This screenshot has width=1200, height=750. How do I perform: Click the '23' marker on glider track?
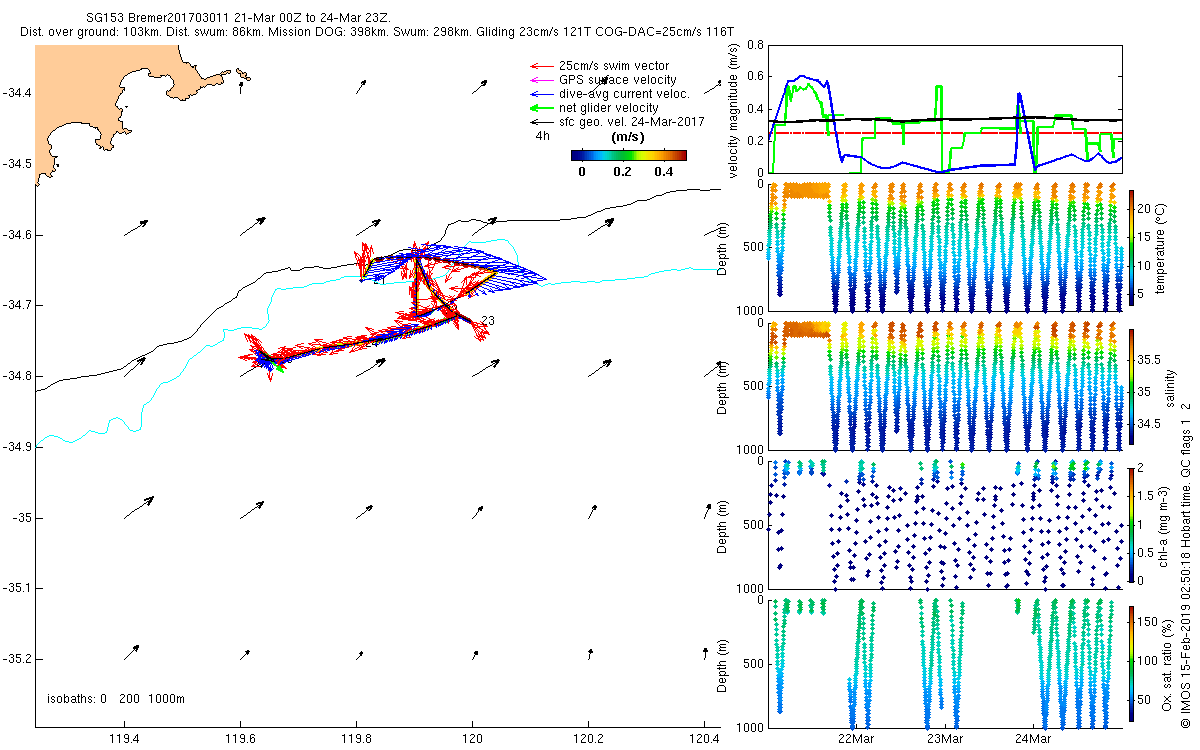pyautogui.click(x=488, y=320)
